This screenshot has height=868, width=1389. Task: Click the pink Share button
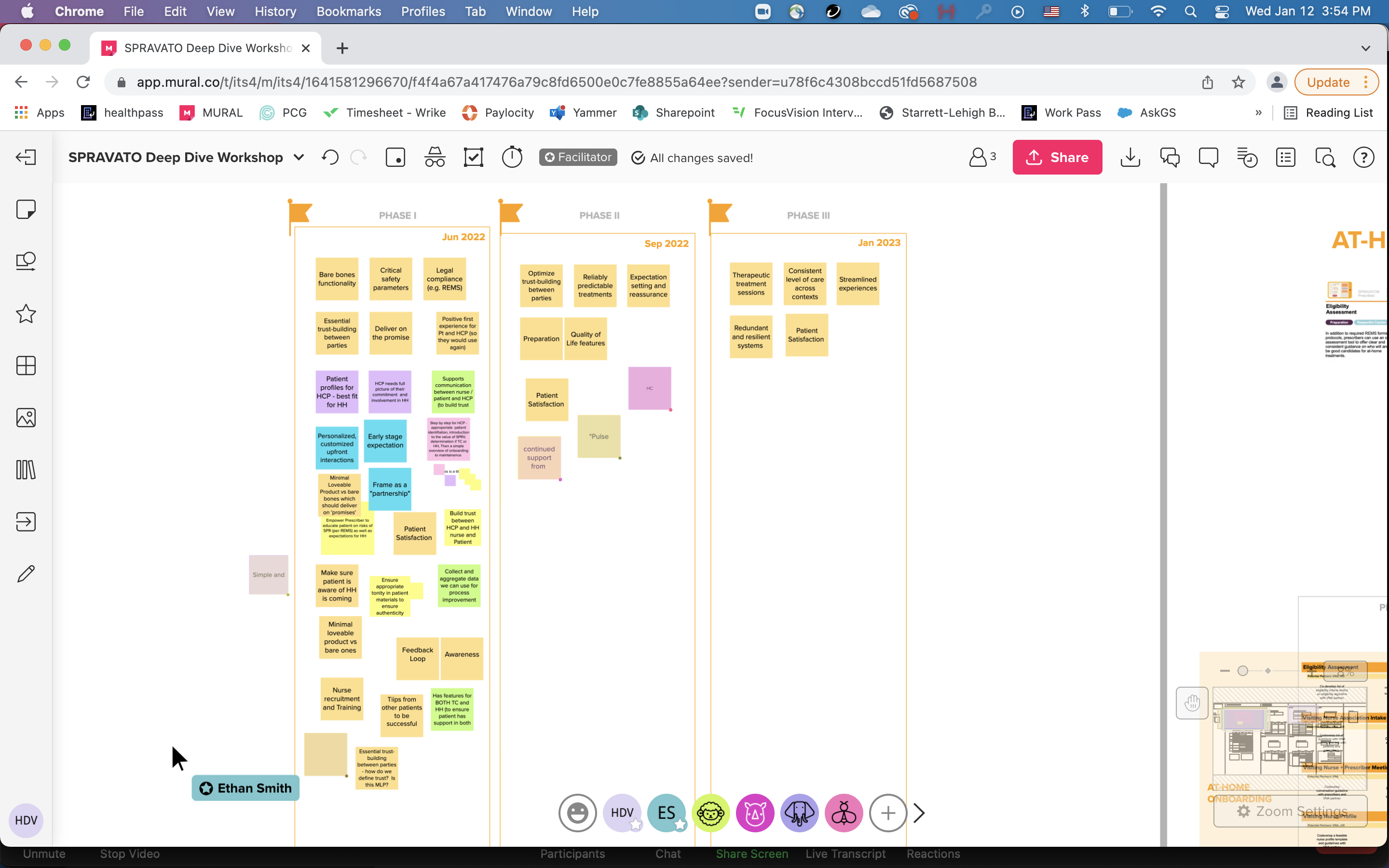[1057, 157]
